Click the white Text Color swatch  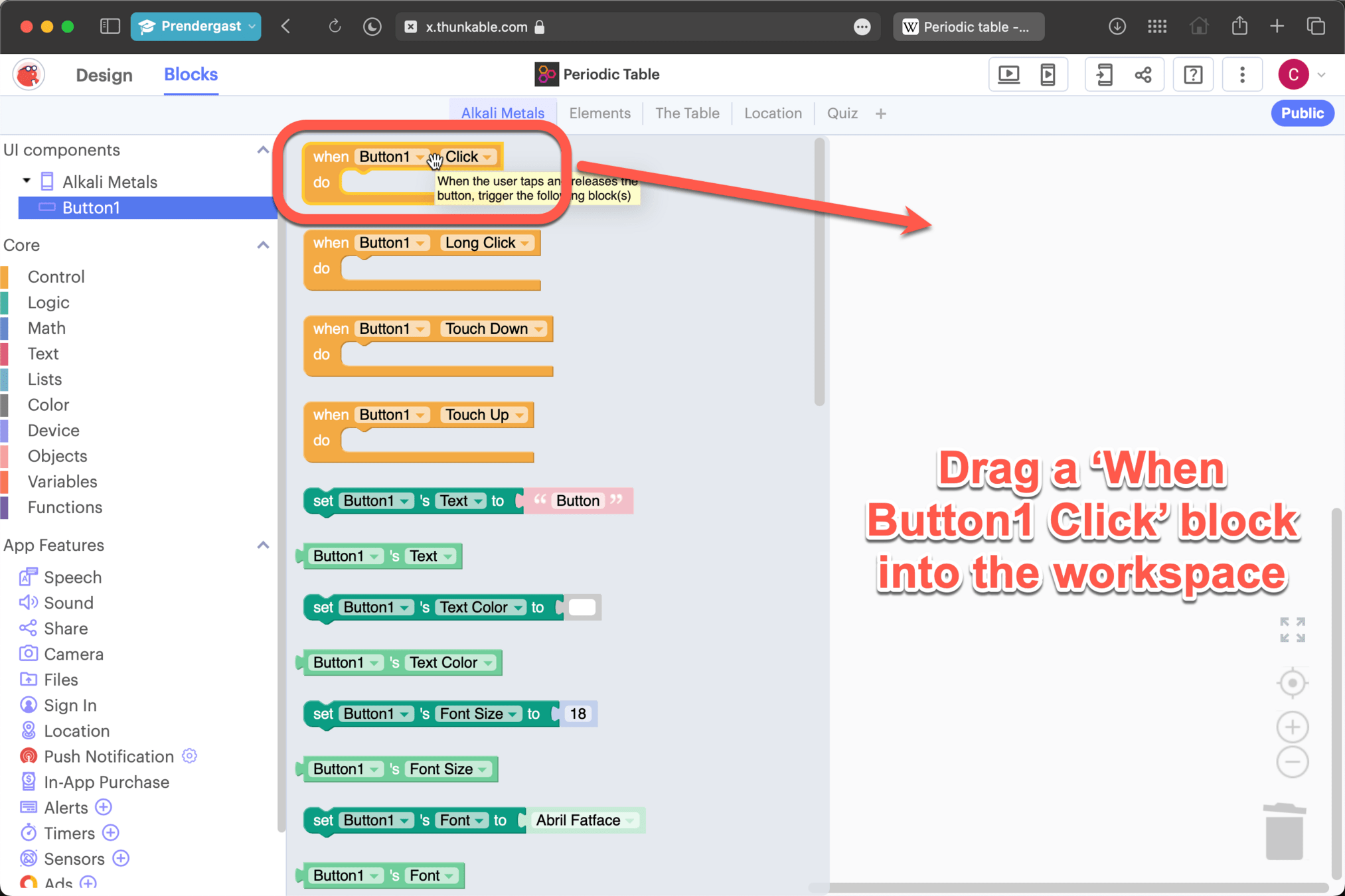click(x=582, y=607)
